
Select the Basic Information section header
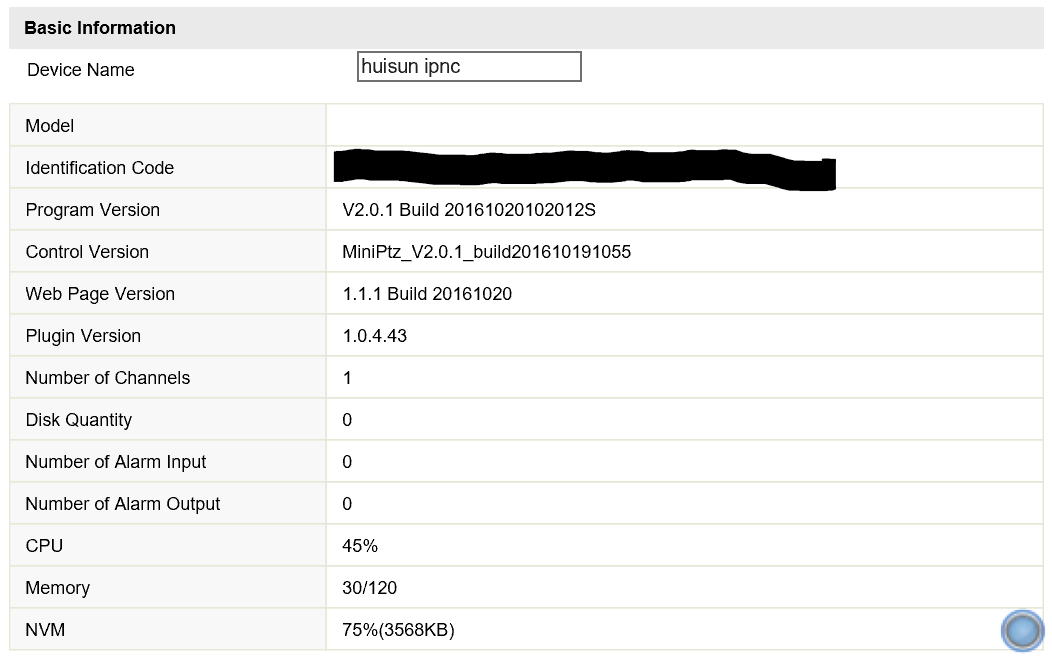tap(100, 28)
